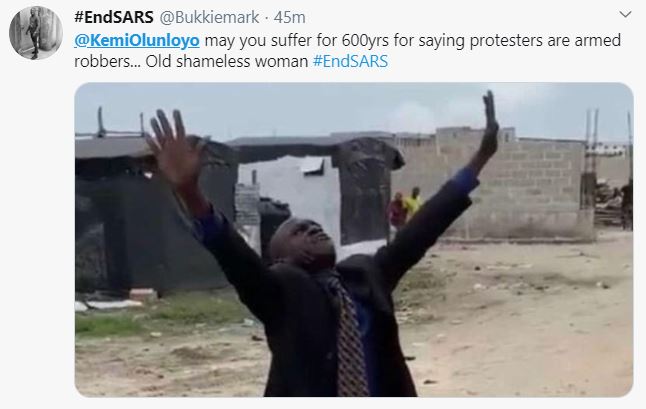Follow the blue #EndSARS hashtag in tweet
This screenshot has width=646, height=409.
click(350, 61)
